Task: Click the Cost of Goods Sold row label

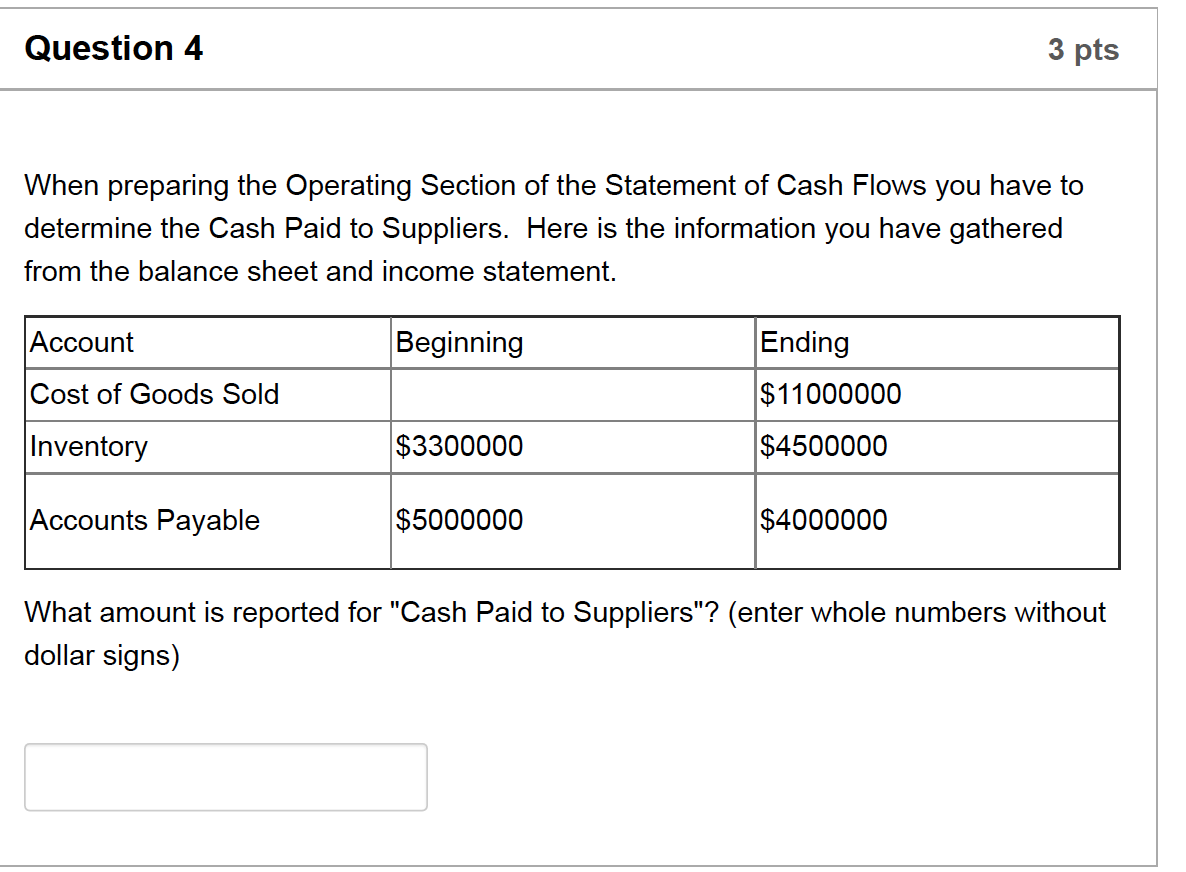Action: pyautogui.click(x=154, y=394)
